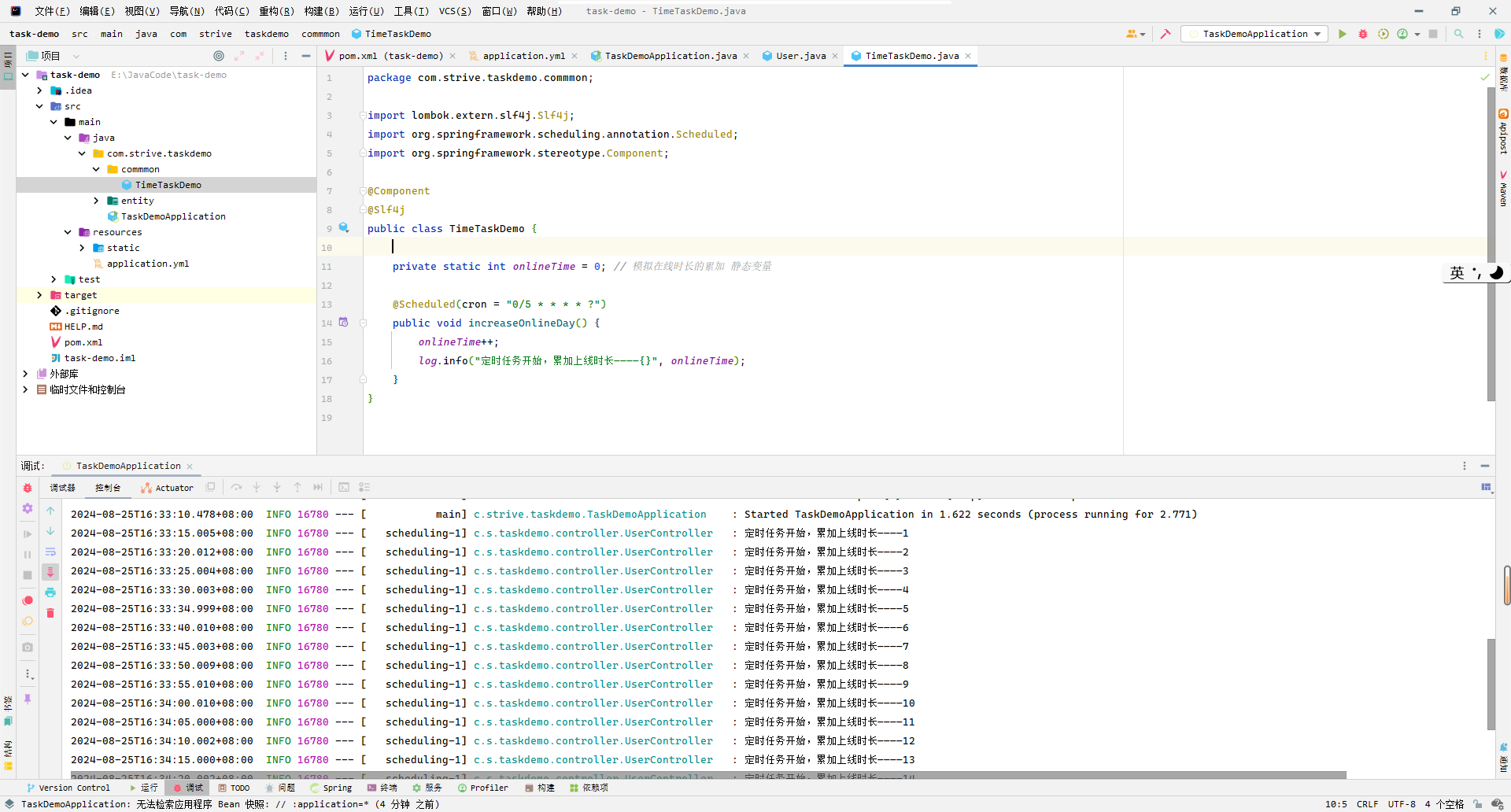Print console output icon
Viewport: 1511px width, 812px height.
point(50,592)
